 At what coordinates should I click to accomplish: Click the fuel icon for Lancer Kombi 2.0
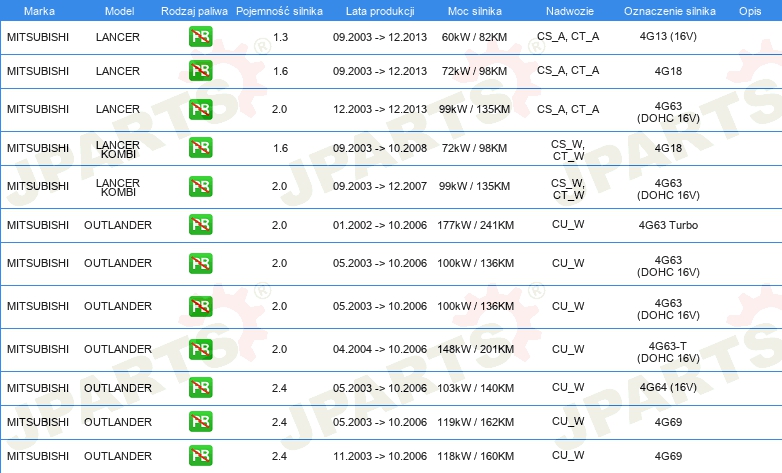click(200, 186)
